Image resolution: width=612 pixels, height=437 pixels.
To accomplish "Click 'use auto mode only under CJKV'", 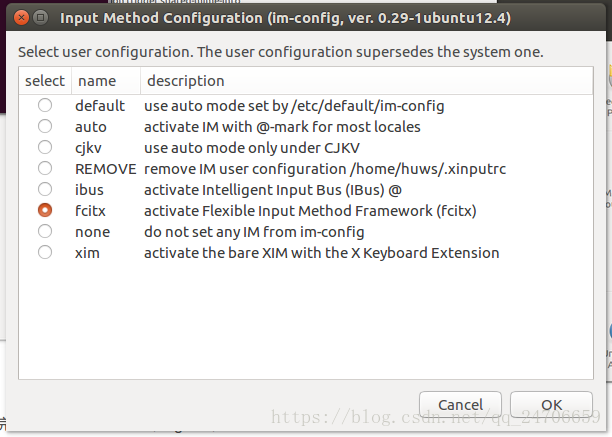I will (252, 148).
